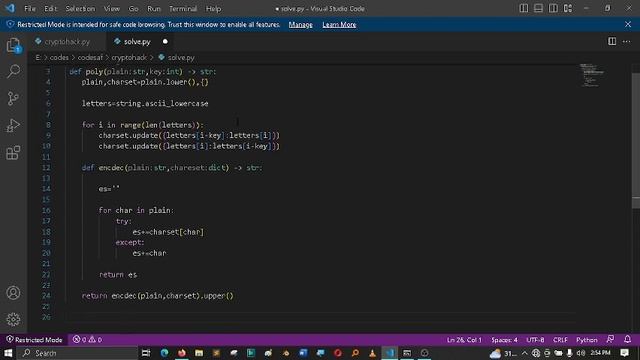Change file encoding UTF-8

[x=535, y=340]
